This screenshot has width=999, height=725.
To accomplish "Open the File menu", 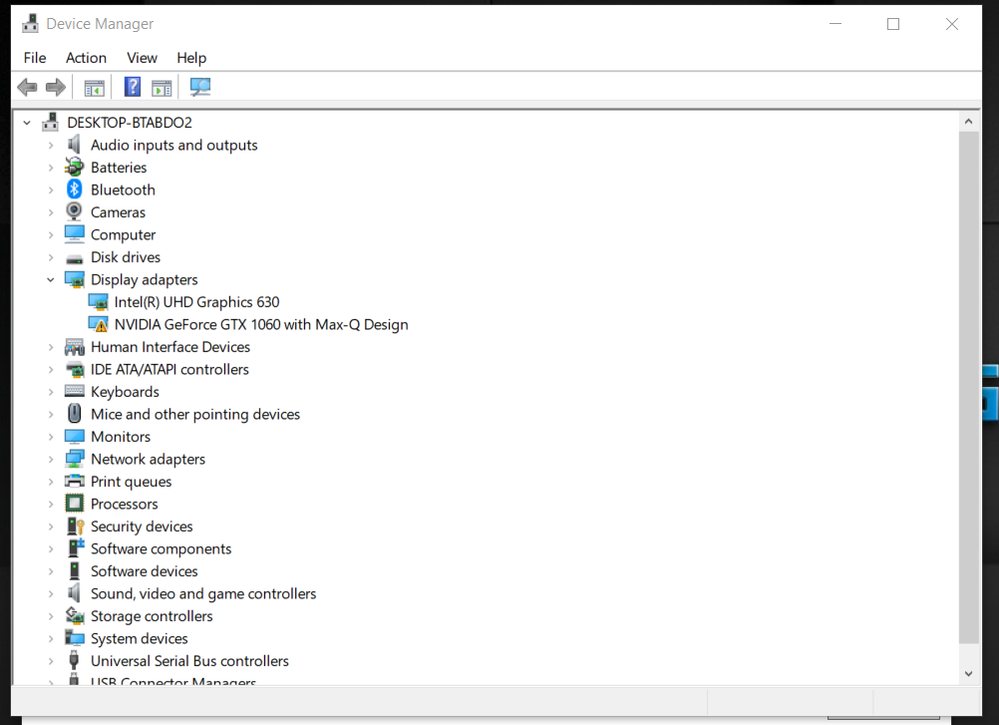I will click(x=34, y=58).
